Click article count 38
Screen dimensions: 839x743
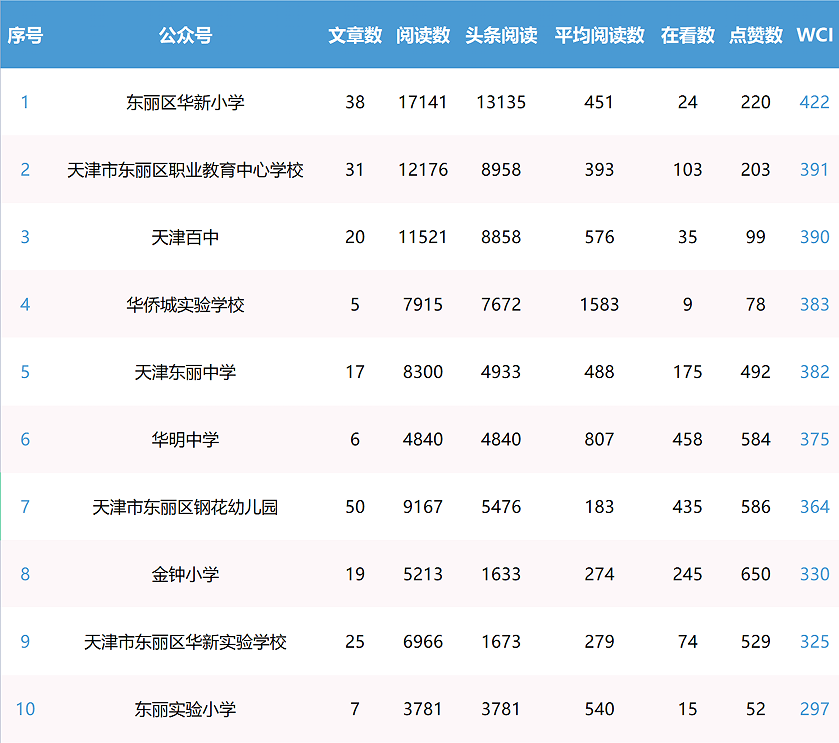pos(355,102)
